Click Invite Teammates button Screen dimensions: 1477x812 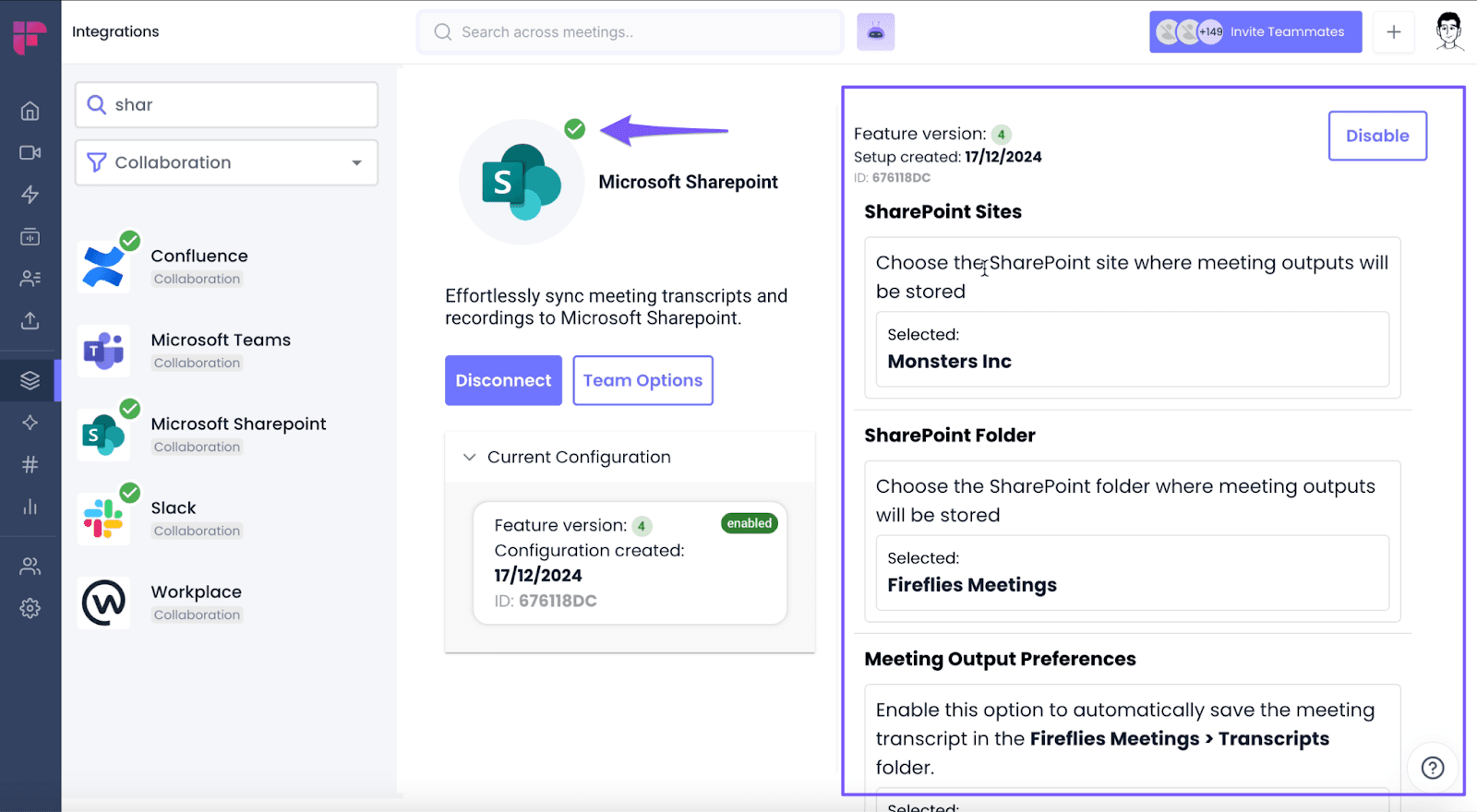pyautogui.click(x=1255, y=32)
